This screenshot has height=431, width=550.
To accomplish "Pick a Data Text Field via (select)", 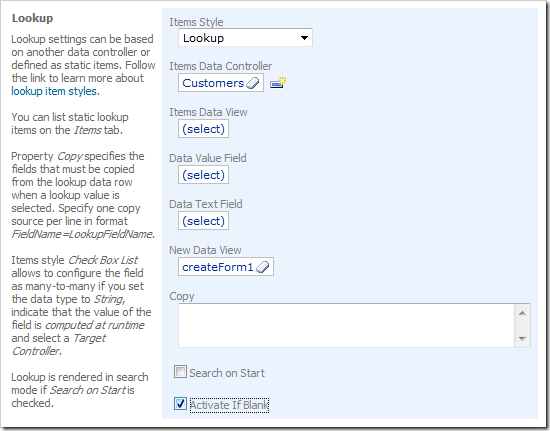I will click(203, 221).
